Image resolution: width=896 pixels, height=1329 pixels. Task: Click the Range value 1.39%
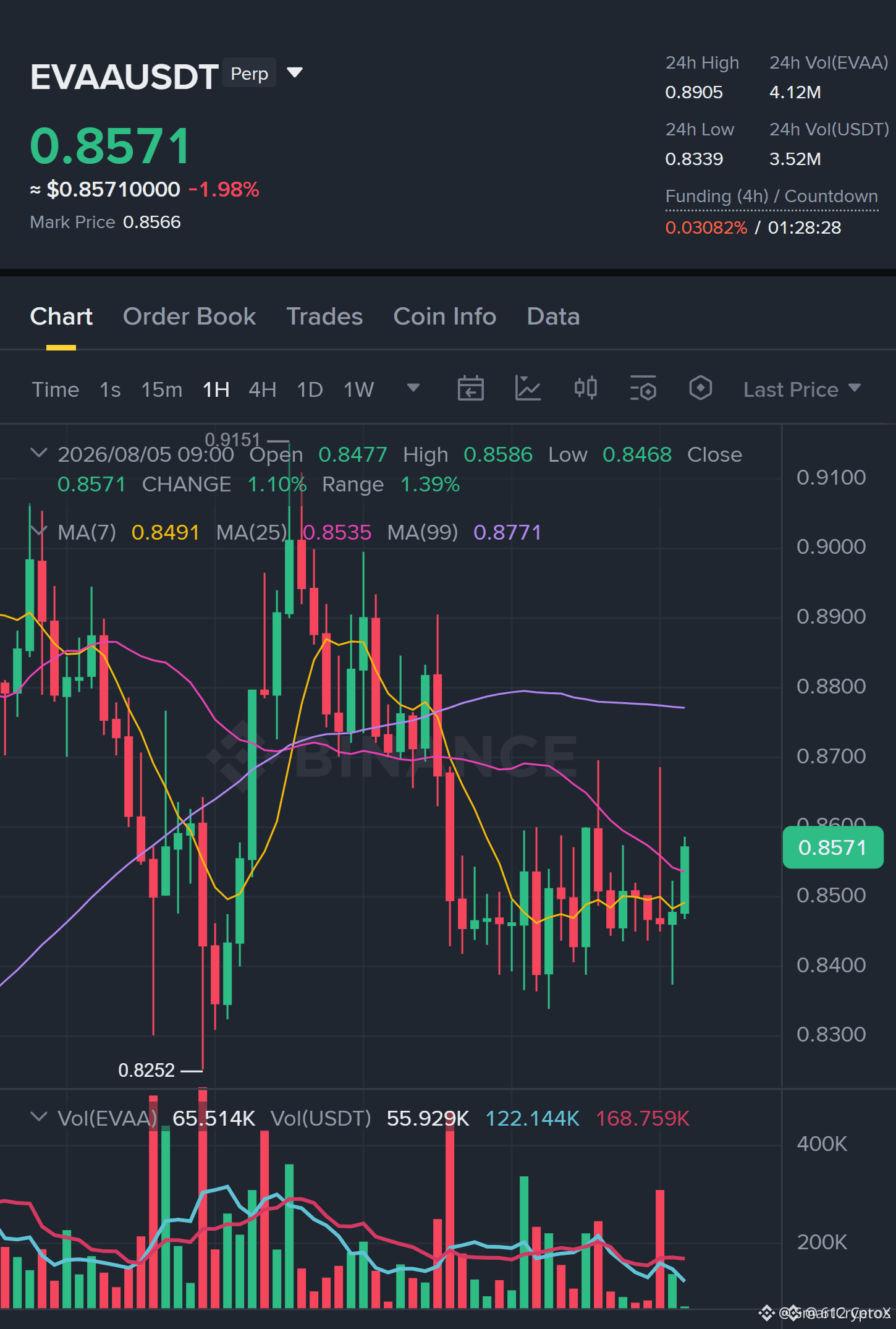pos(430,484)
